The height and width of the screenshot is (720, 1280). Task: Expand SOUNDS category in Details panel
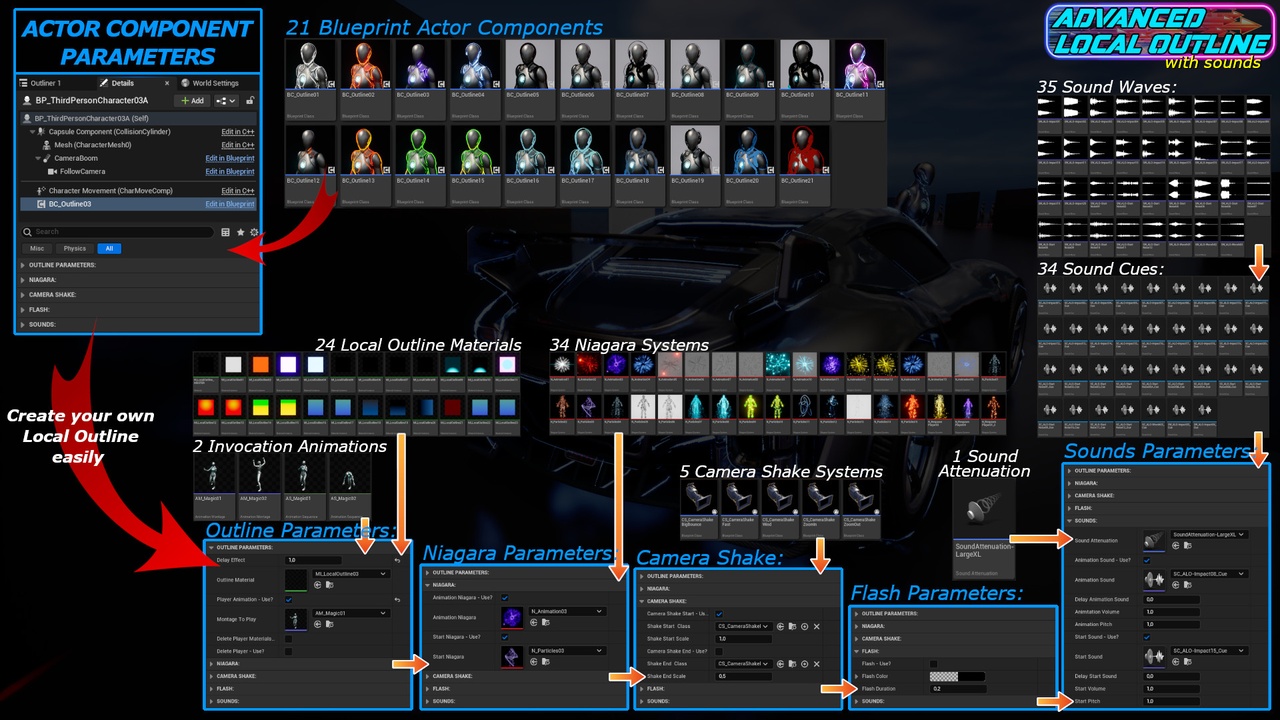(22, 325)
